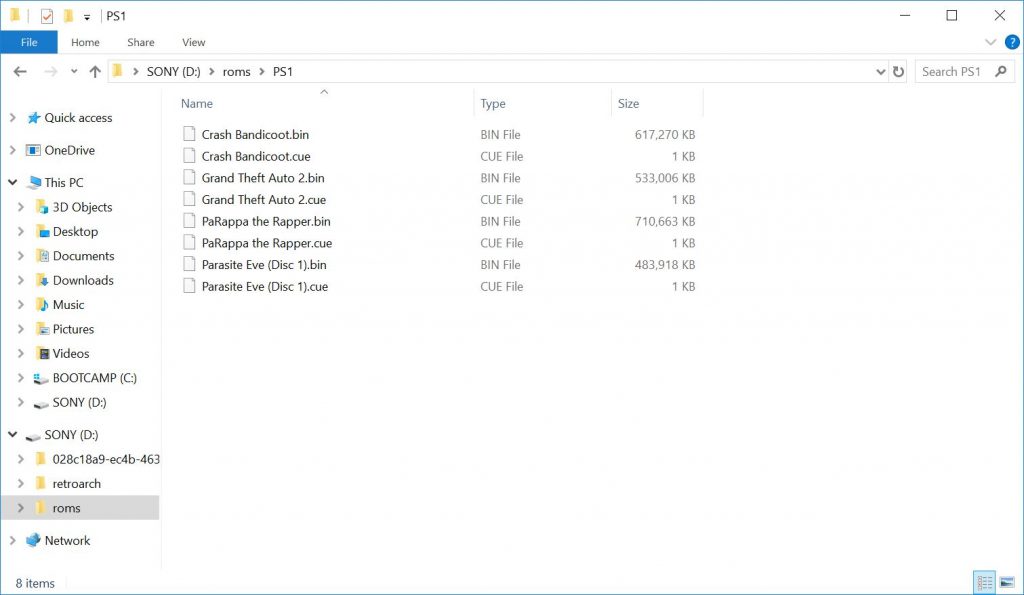Switch to the Home ribbon tab
Image resolution: width=1024 pixels, height=595 pixels.
pyautogui.click(x=86, y=42)
